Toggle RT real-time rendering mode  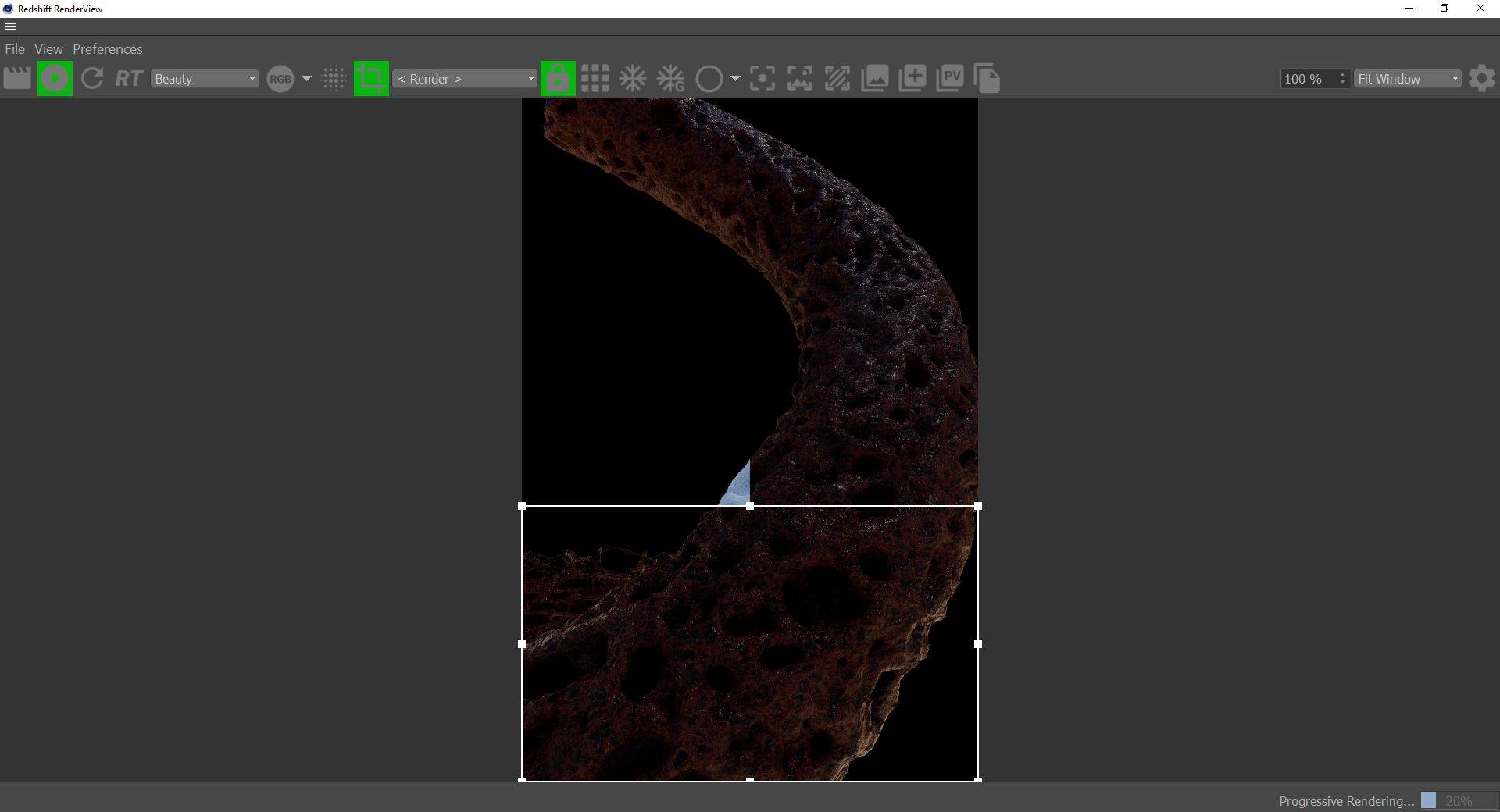coord(129,79)
